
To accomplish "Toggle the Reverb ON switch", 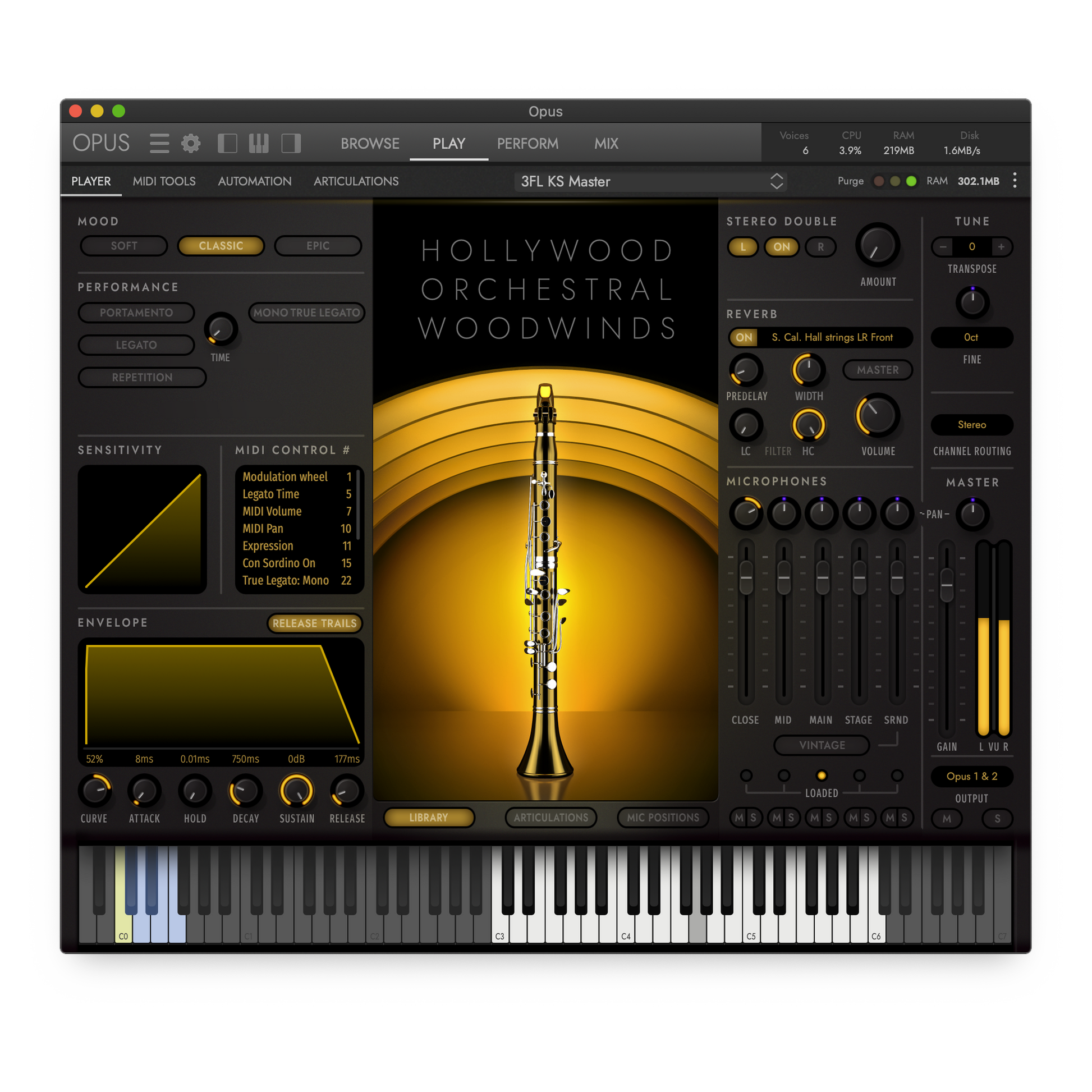I will click(744, 337).
